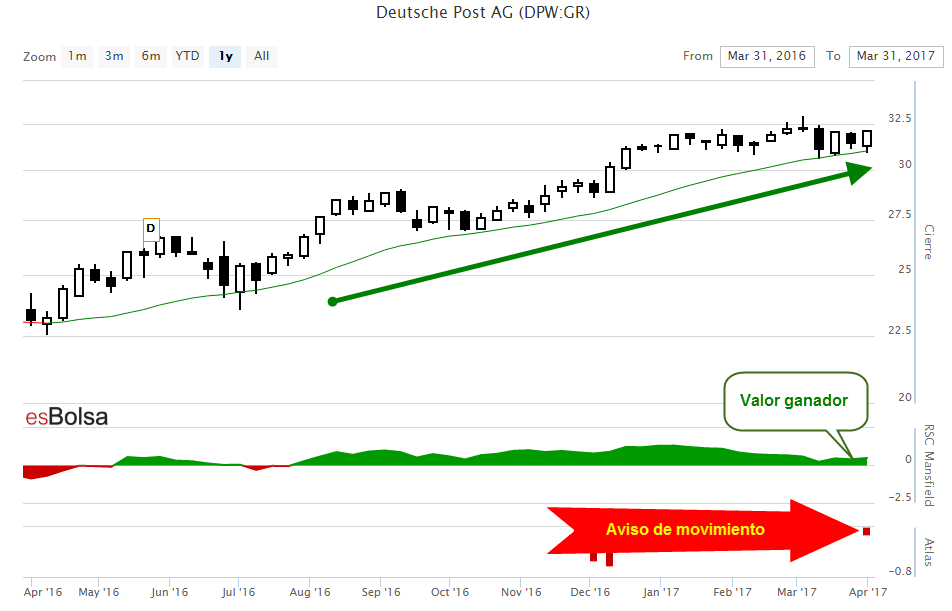Switch zoom to YTD
The width and height of the screenshot is (952, 611).
pos(187,56)
